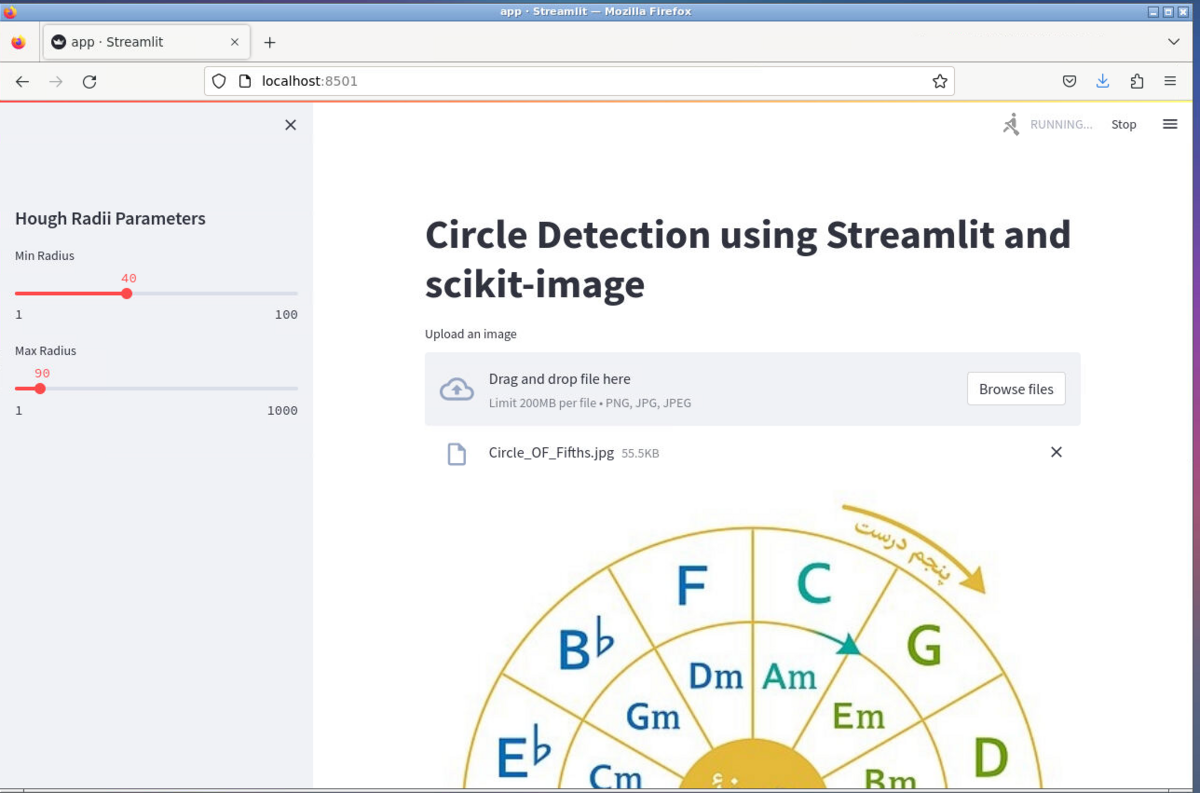Click the Max Radius upper limit 1000
Image resolution: width=1200 pixels, height=793 pixels.
(x=282, y=411)
